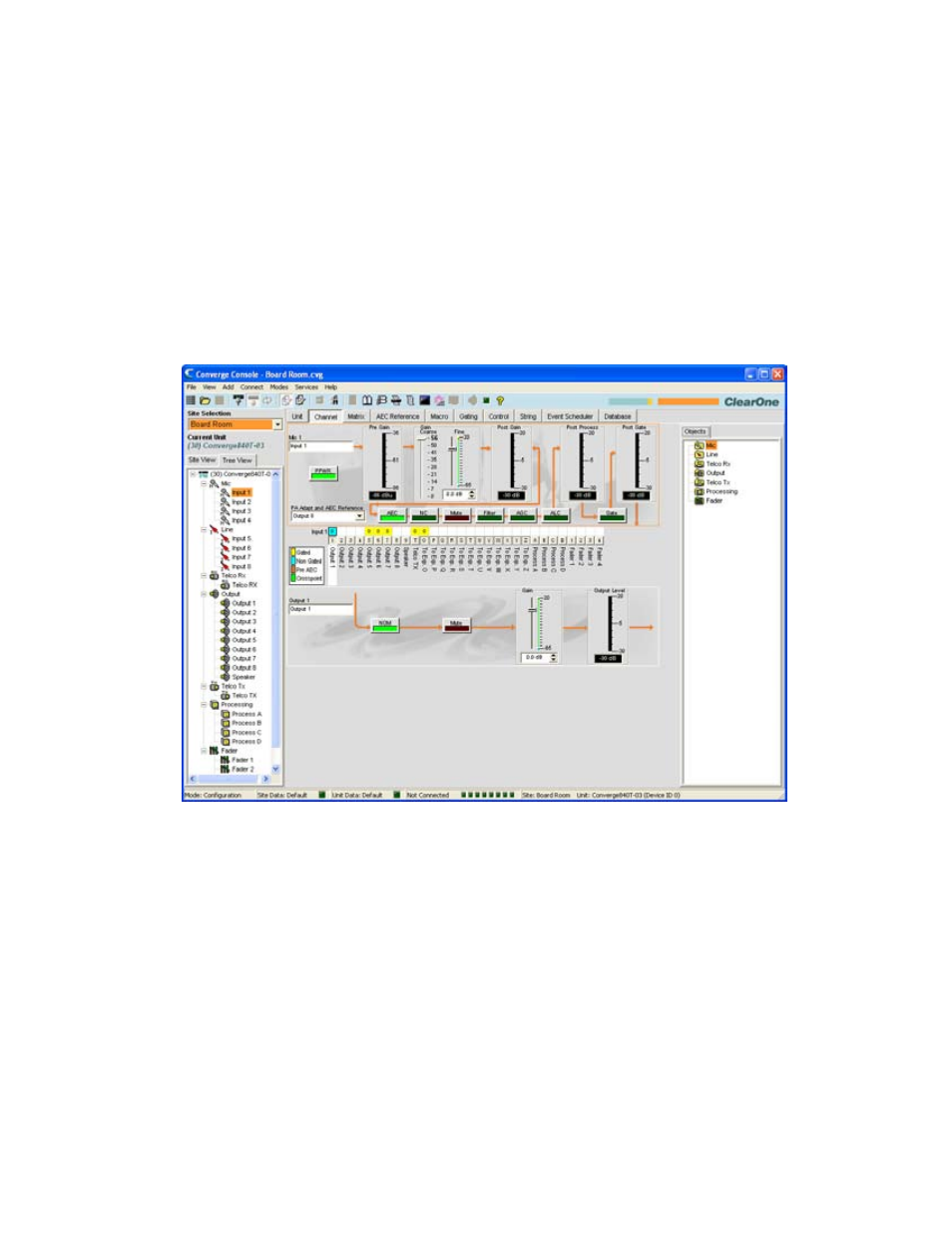Select Output 1 in tree
952x1233 pixels.
(243, 603)
